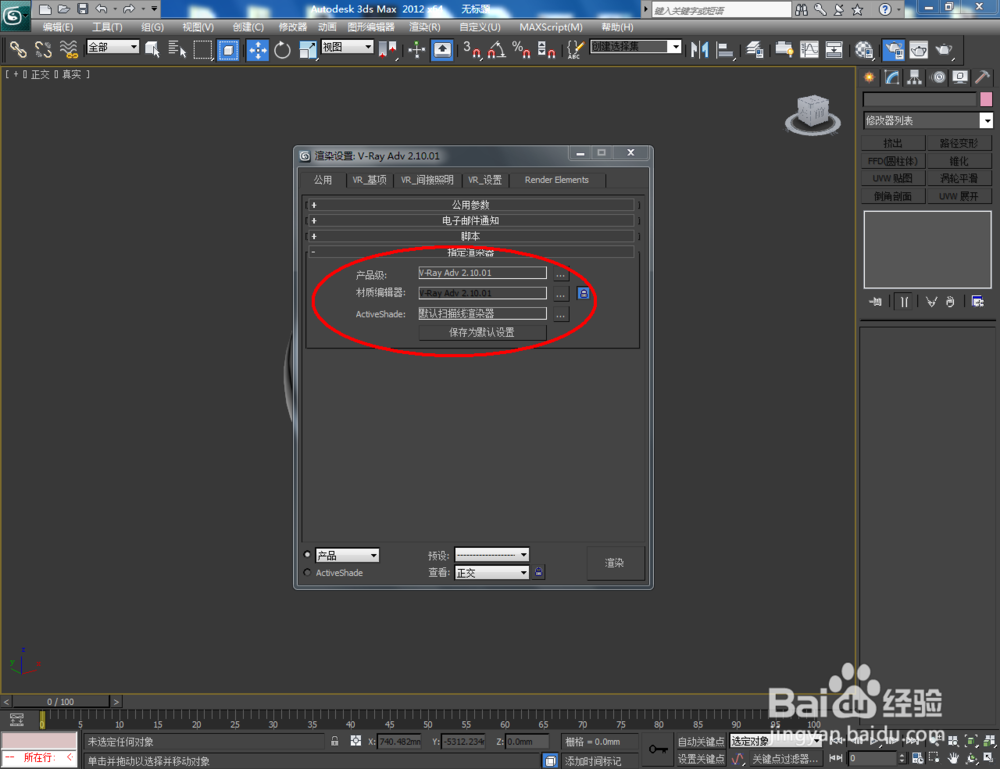
Task: Click the pink object color swatch
Action: pos(986,99)
